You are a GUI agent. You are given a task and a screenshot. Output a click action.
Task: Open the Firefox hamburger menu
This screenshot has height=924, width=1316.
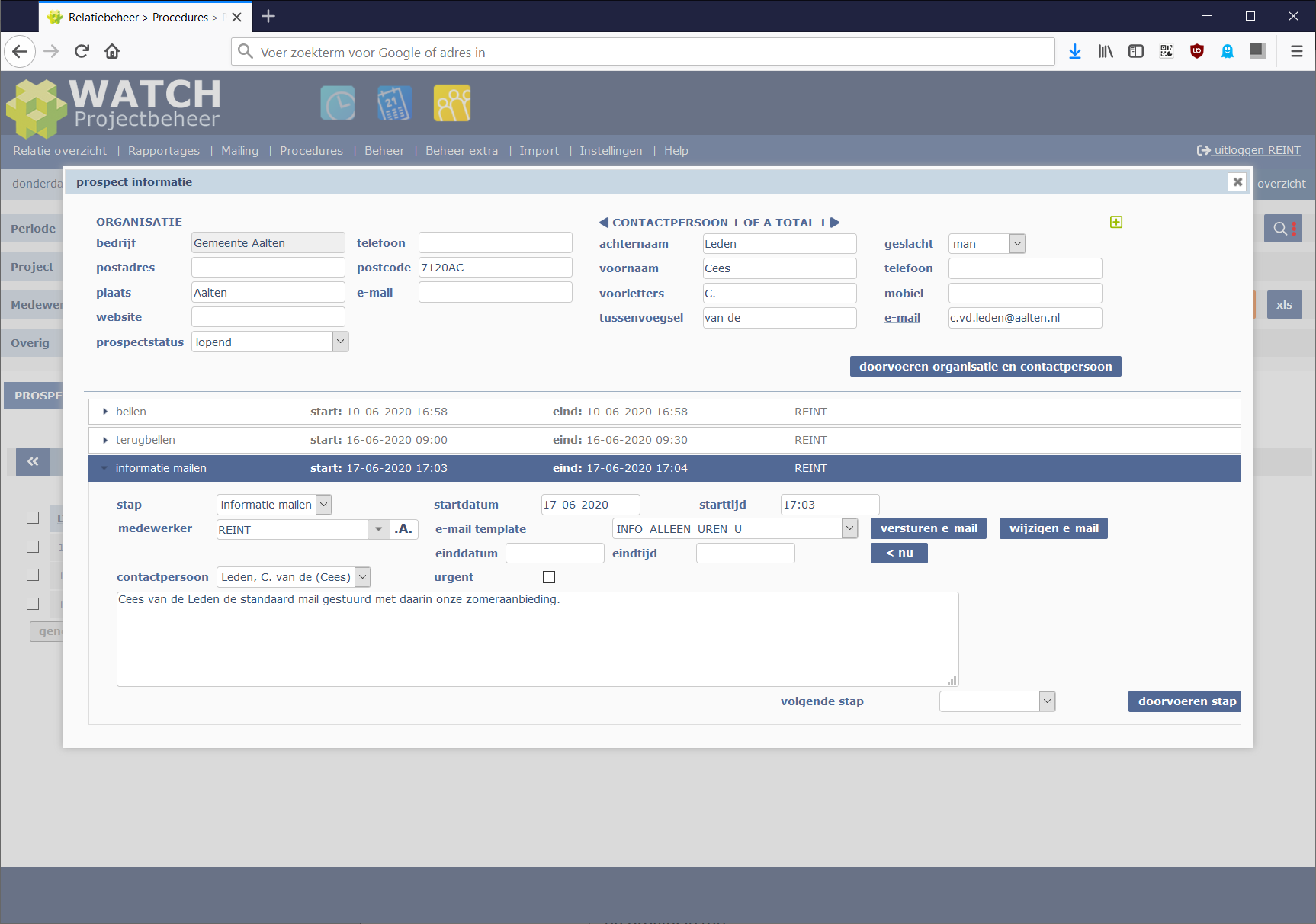coord(1296,51)
